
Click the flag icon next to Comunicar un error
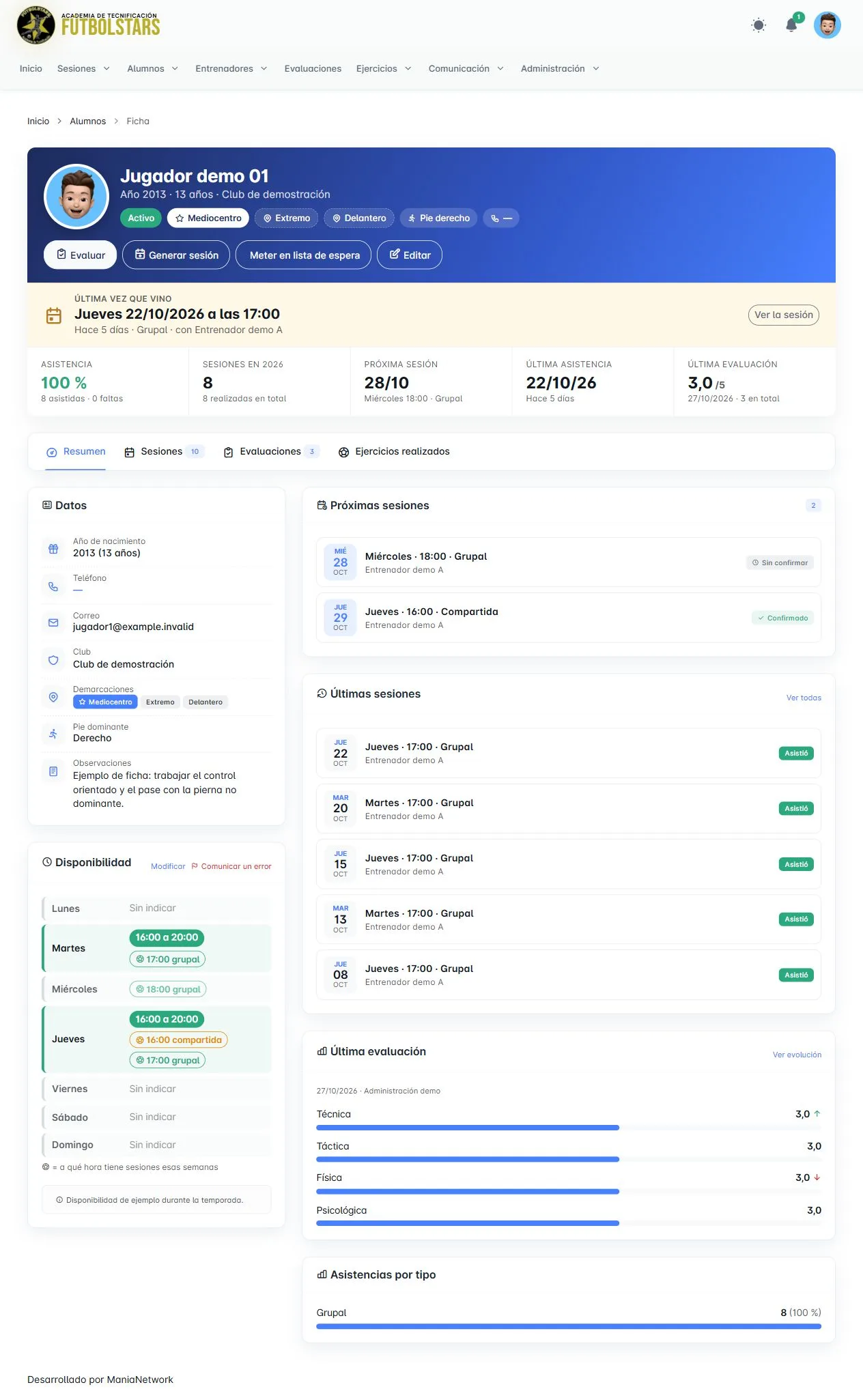tap(195, 866)
